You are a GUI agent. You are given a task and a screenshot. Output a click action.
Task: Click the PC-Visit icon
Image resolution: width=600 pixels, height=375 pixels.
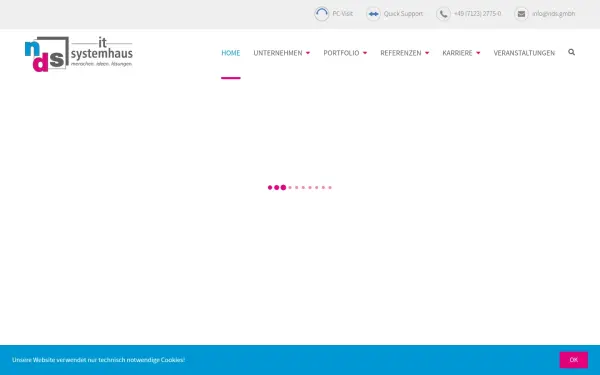[x=321, y=14]
